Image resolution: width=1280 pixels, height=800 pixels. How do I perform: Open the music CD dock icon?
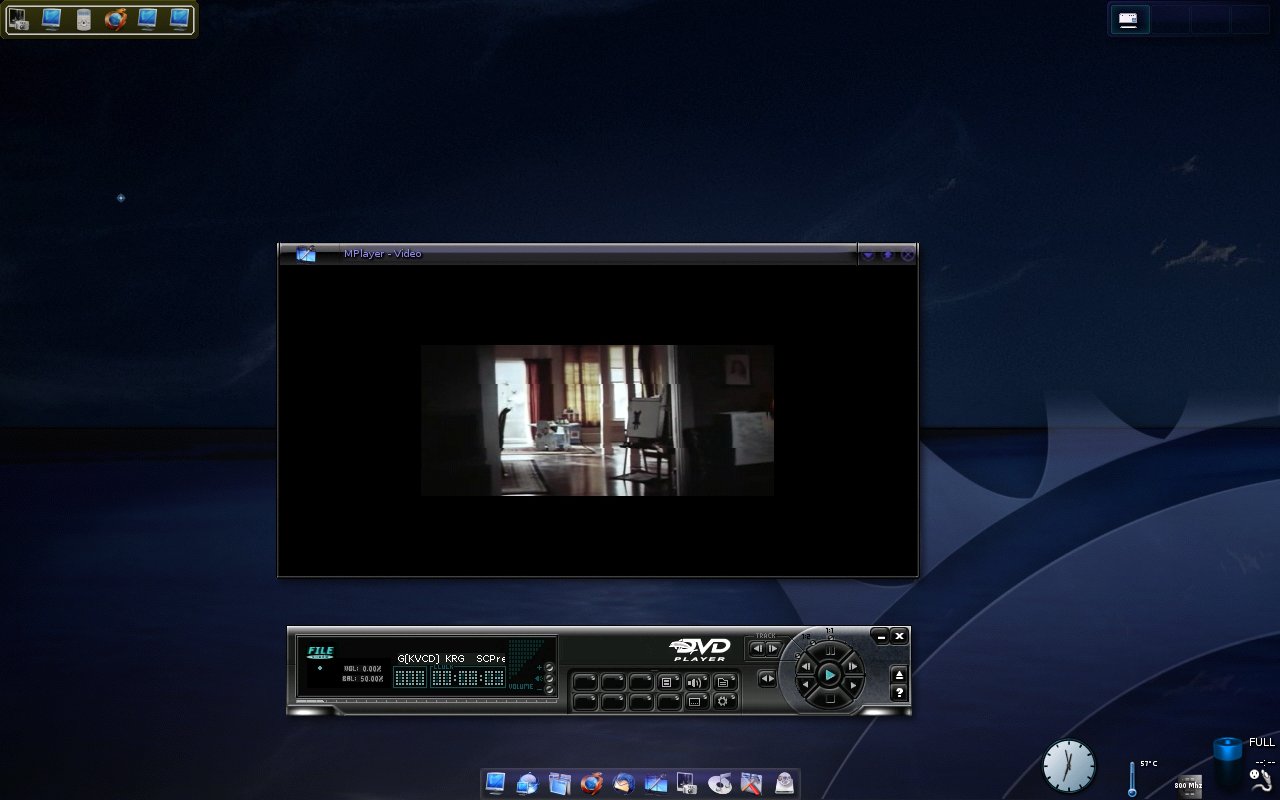(720, 783)
